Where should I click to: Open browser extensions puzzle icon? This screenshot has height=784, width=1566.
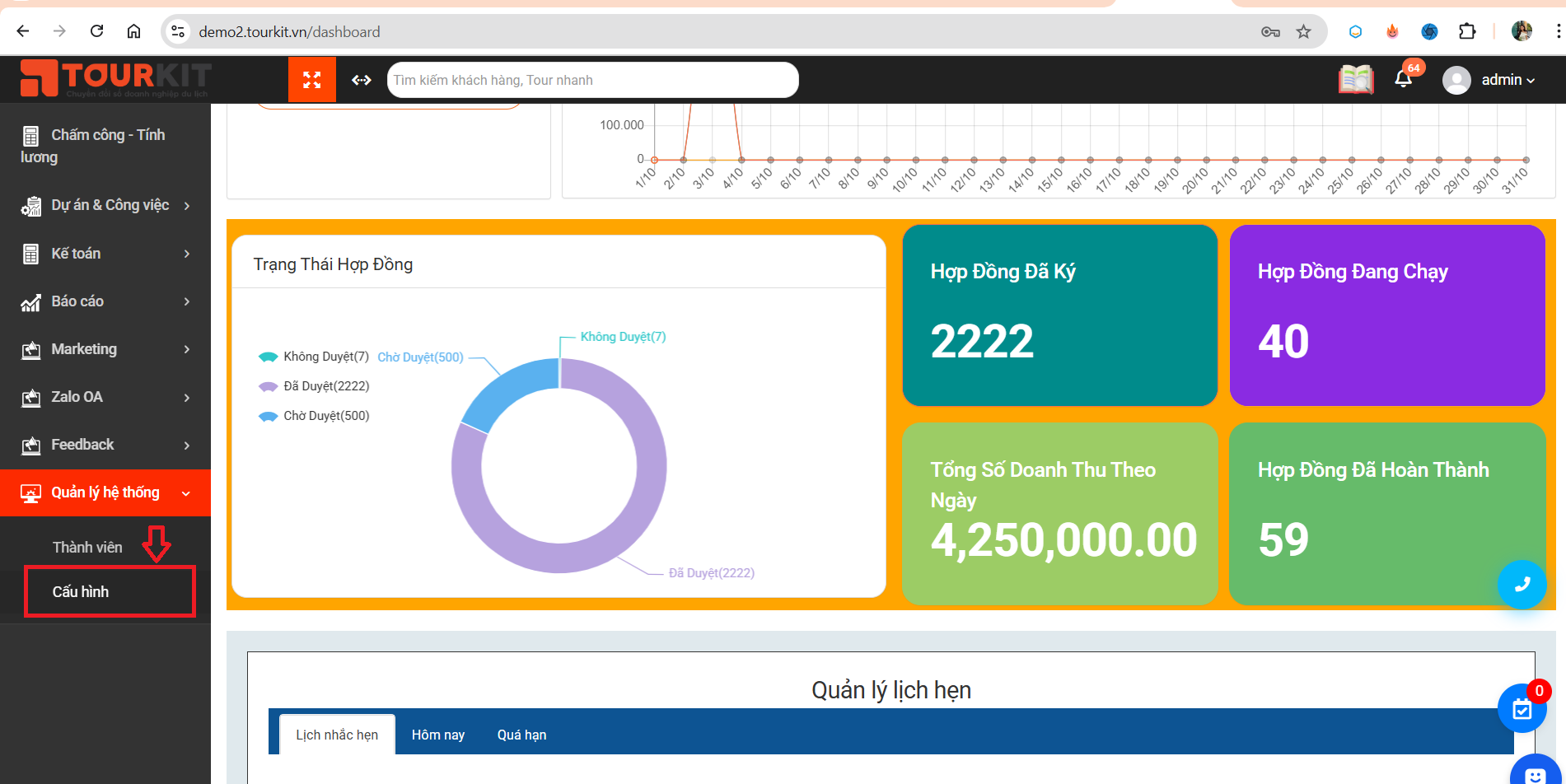coord(1467,31)
